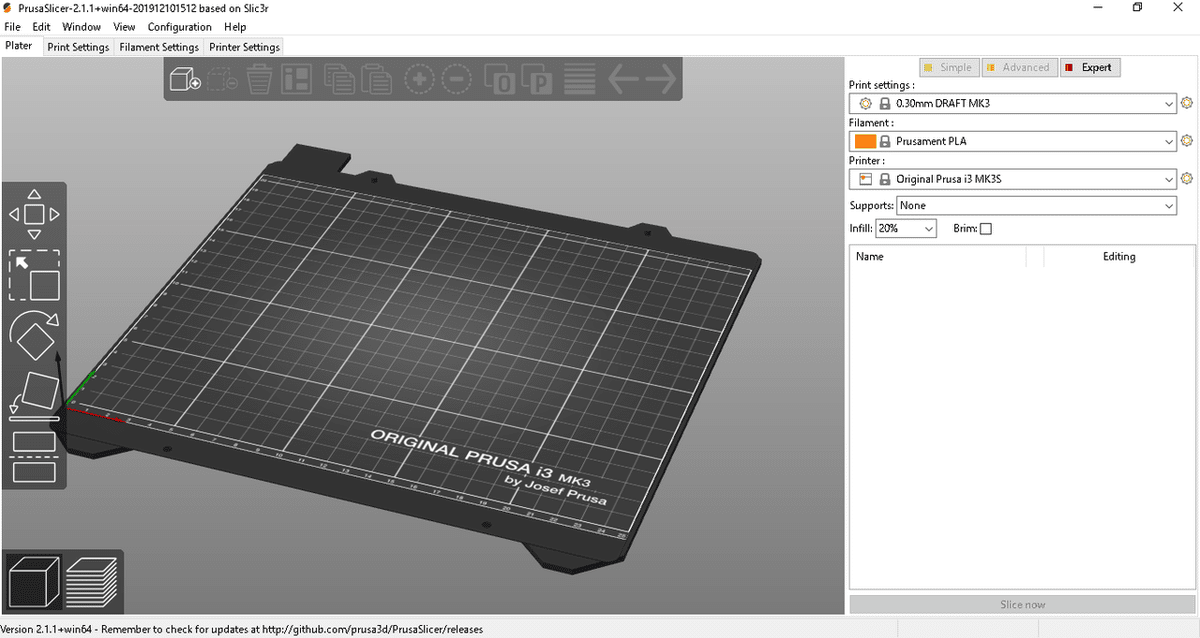The height and width of the screenshot is (638, 1200).
Task: Open the Filament preset dropdown
Action: 1013,141
